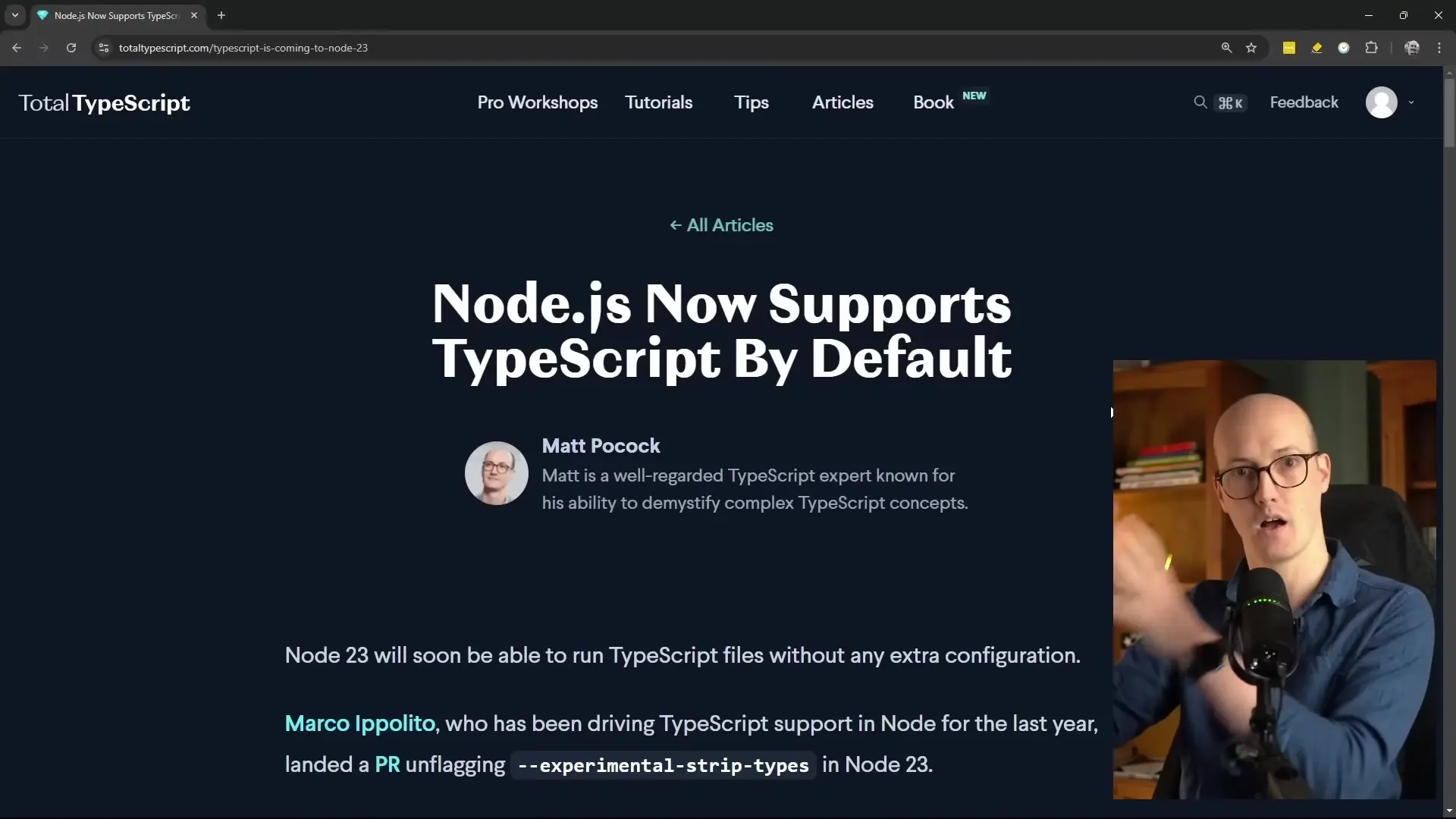Click the user account avatar in header
The image size is (1456, 819).
pos(1382,102)
